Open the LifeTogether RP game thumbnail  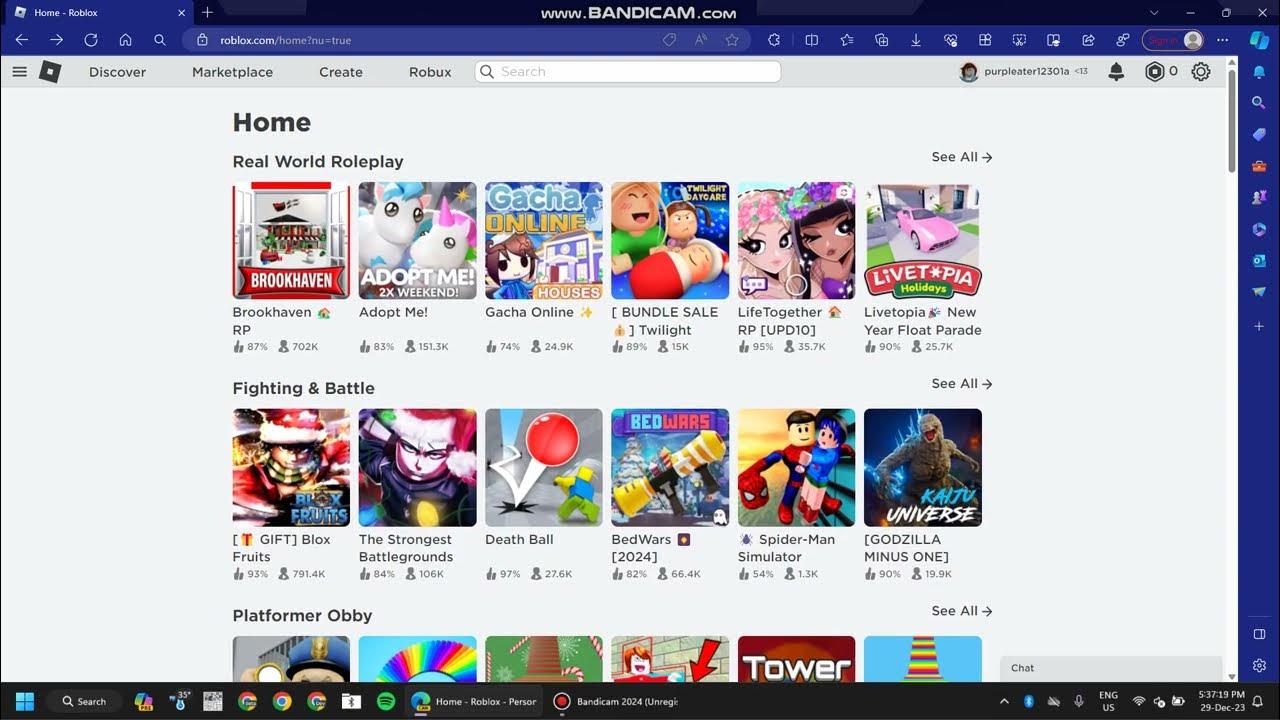pyautogui.click(x=796, y=240)
